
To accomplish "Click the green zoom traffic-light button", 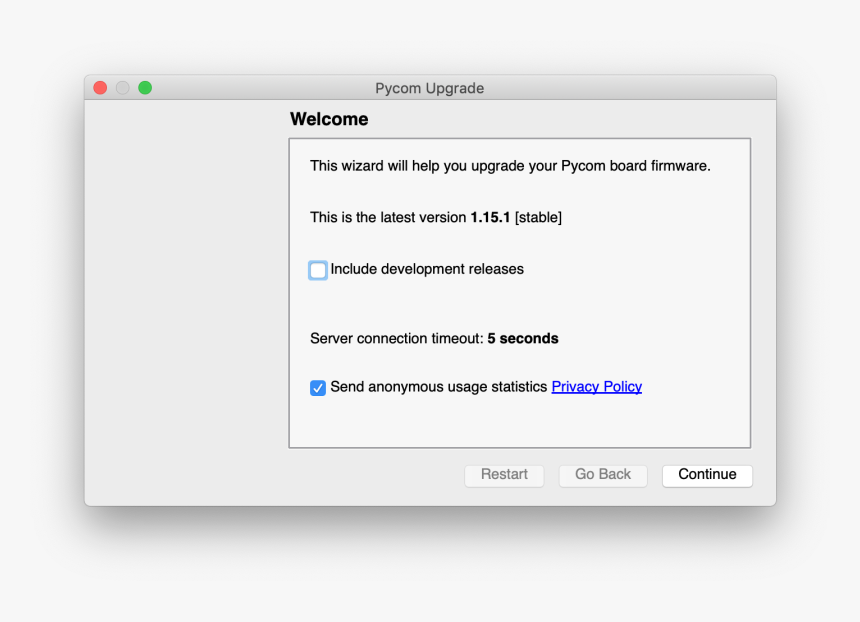I will coord(145,87).
